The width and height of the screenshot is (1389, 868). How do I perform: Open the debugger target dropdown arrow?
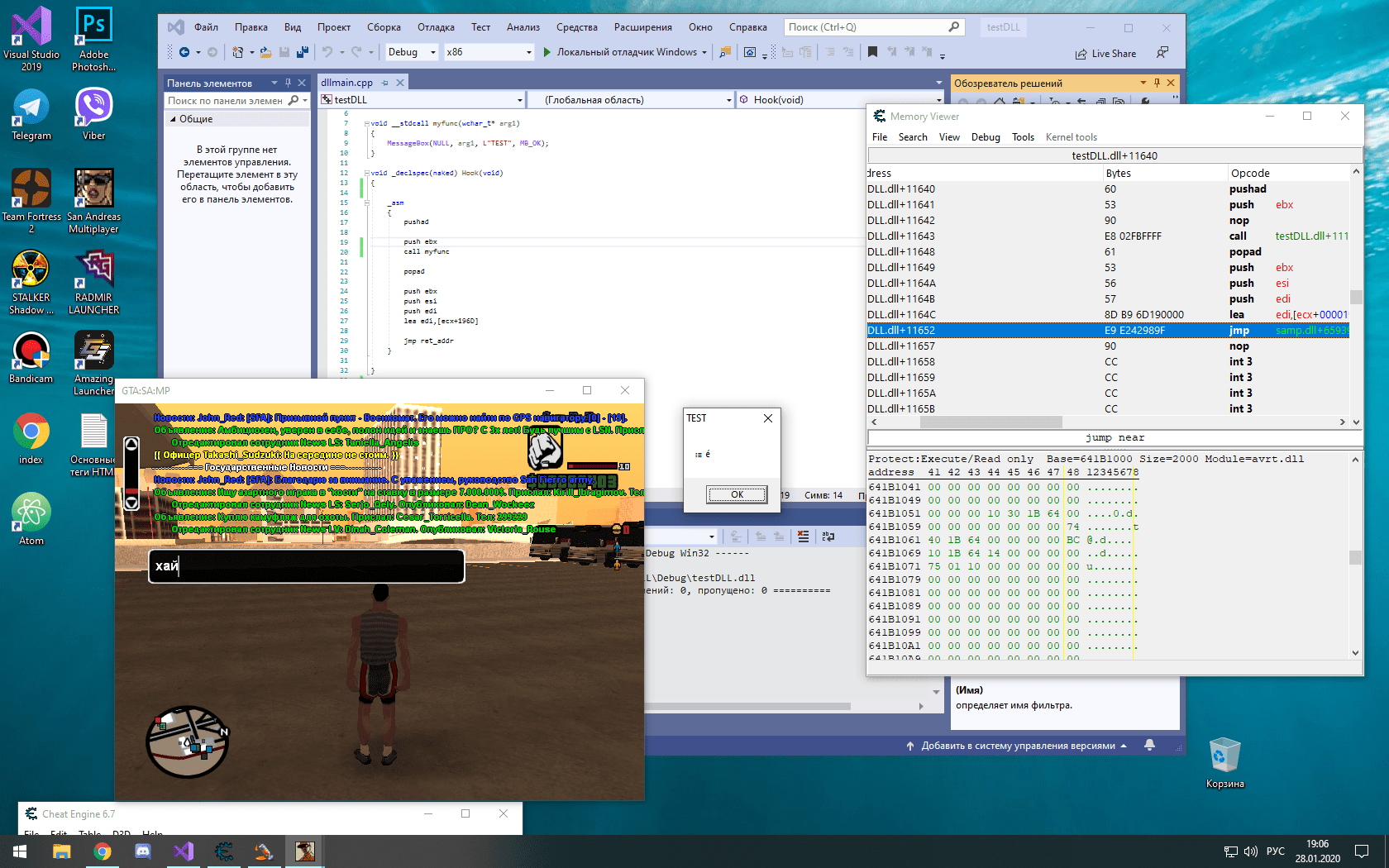pos(704,52)
